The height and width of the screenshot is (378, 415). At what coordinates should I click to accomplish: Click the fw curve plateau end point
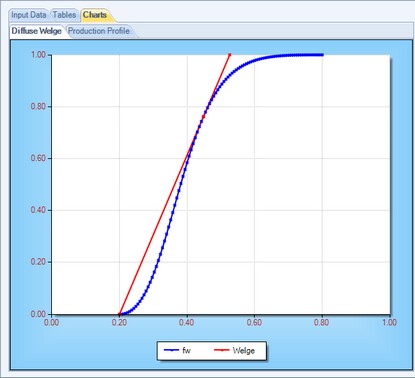[x=322, y=55]
